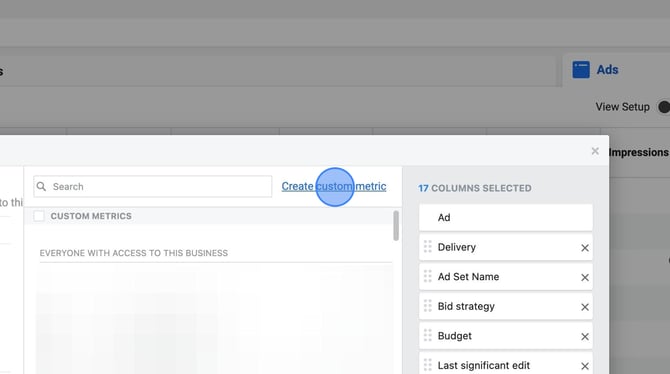Viewport: 670px width, 374px height.
Task: Grab the Bid strategy drag handle
Action: click(428, 306)
